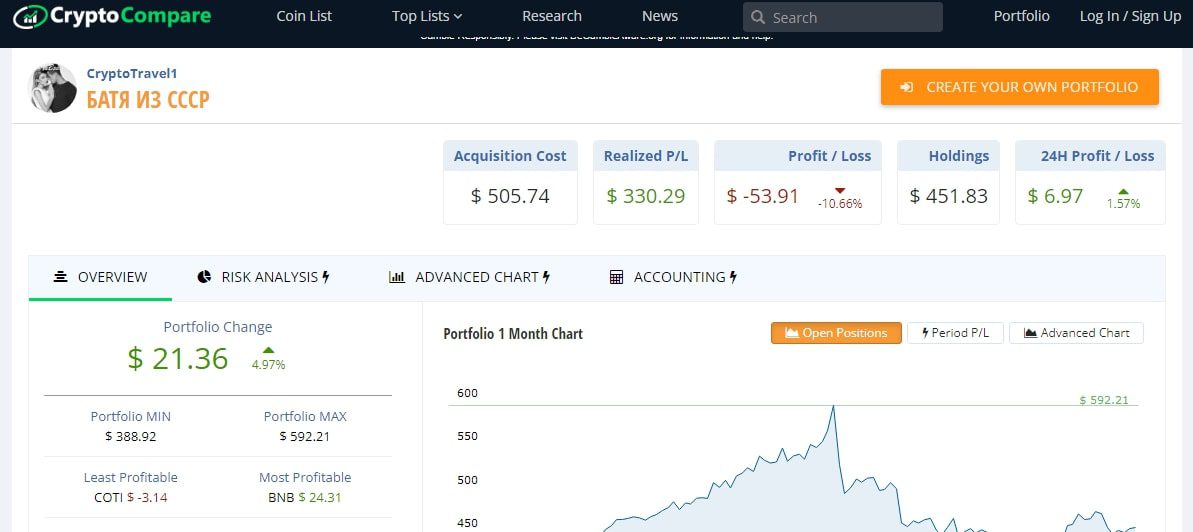Open the Research section
This screenshot has width=1193, height=532.
(x=552, y=16)
